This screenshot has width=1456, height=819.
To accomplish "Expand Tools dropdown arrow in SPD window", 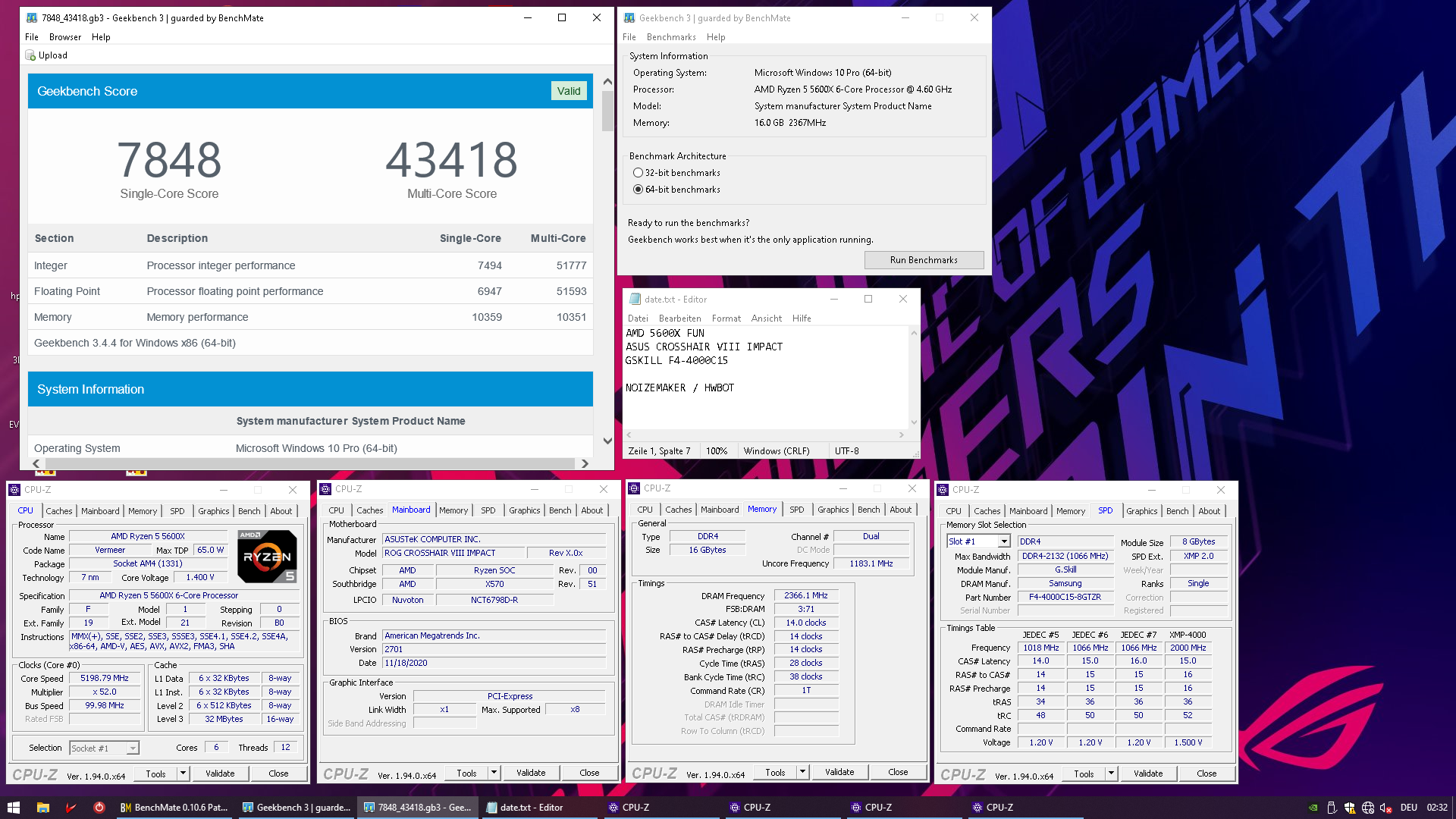I will tap(1111, 773).
